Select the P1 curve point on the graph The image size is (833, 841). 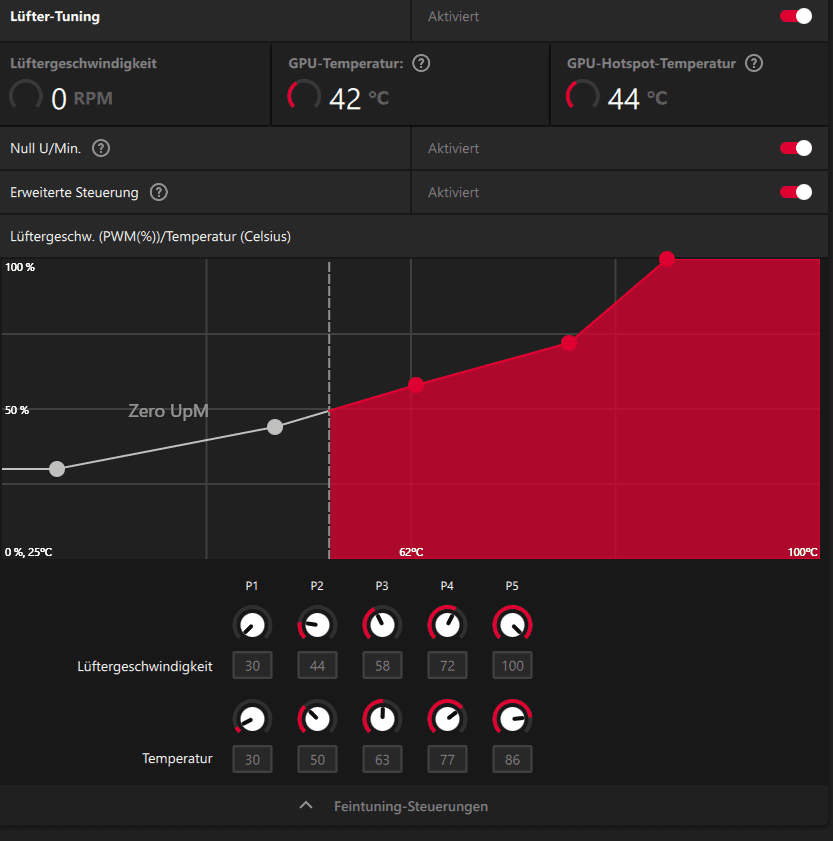coord(57,469)
